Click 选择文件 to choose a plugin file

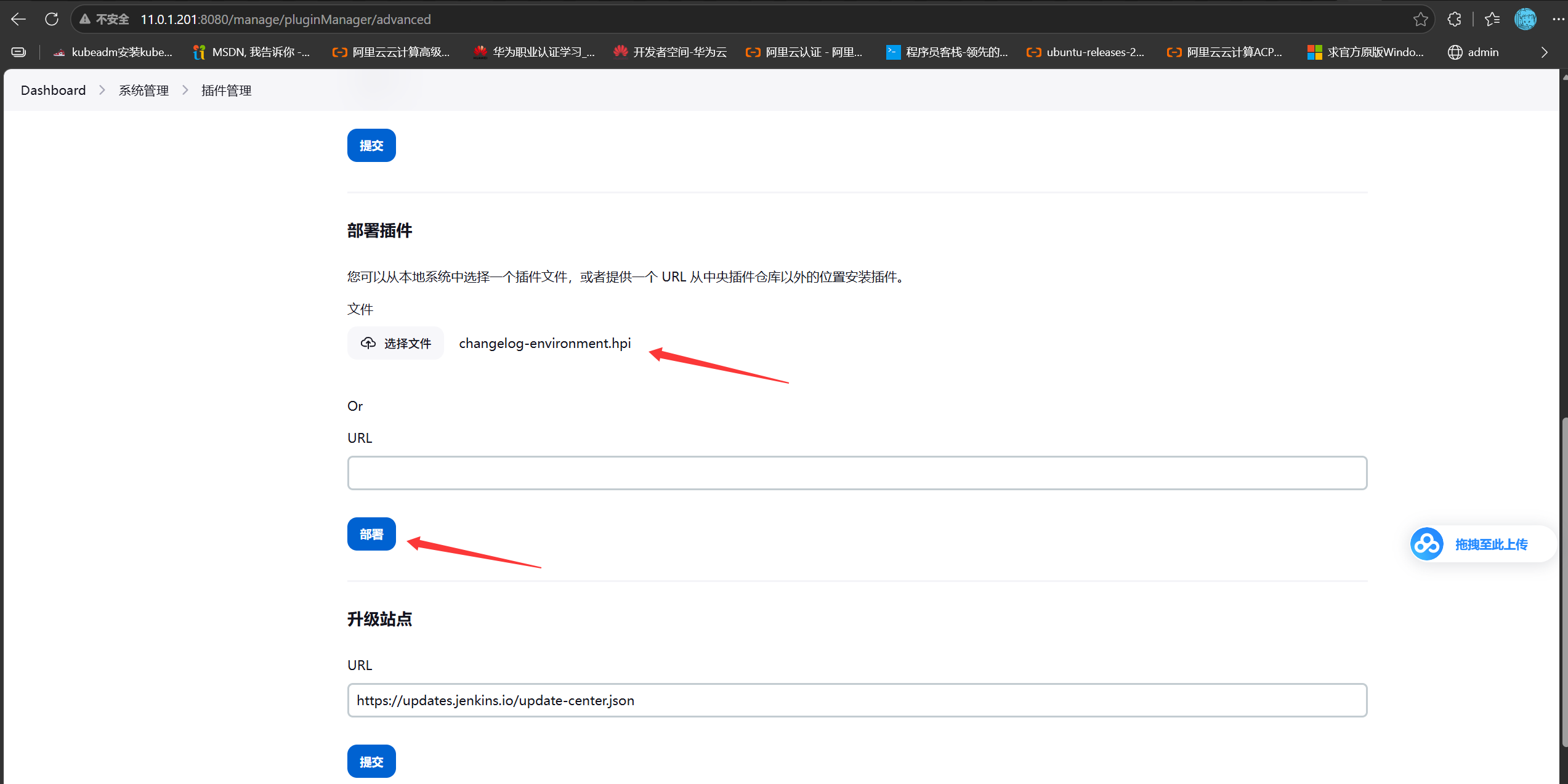click(395, 343)
